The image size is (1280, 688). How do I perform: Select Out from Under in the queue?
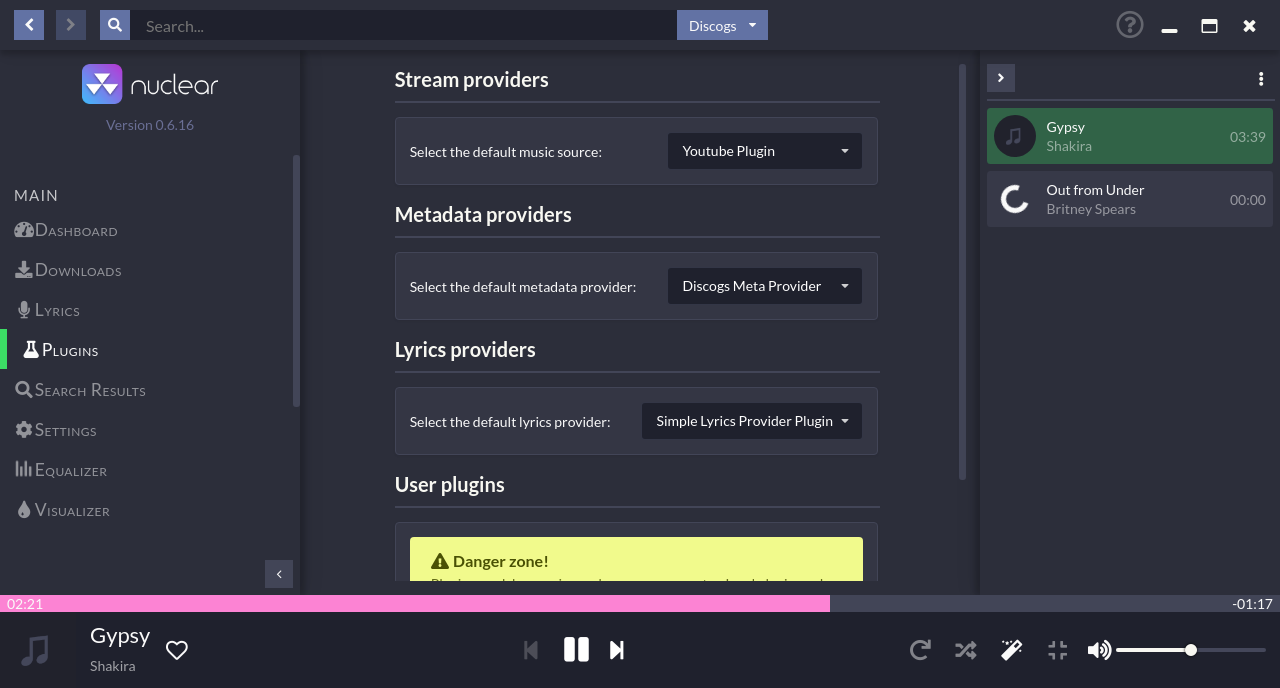pyautogui.click(x=1129, y=199)
